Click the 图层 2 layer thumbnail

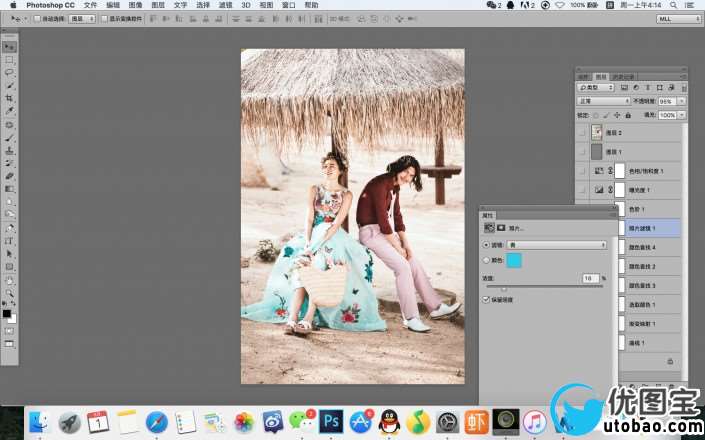click(x=596, y=133)
